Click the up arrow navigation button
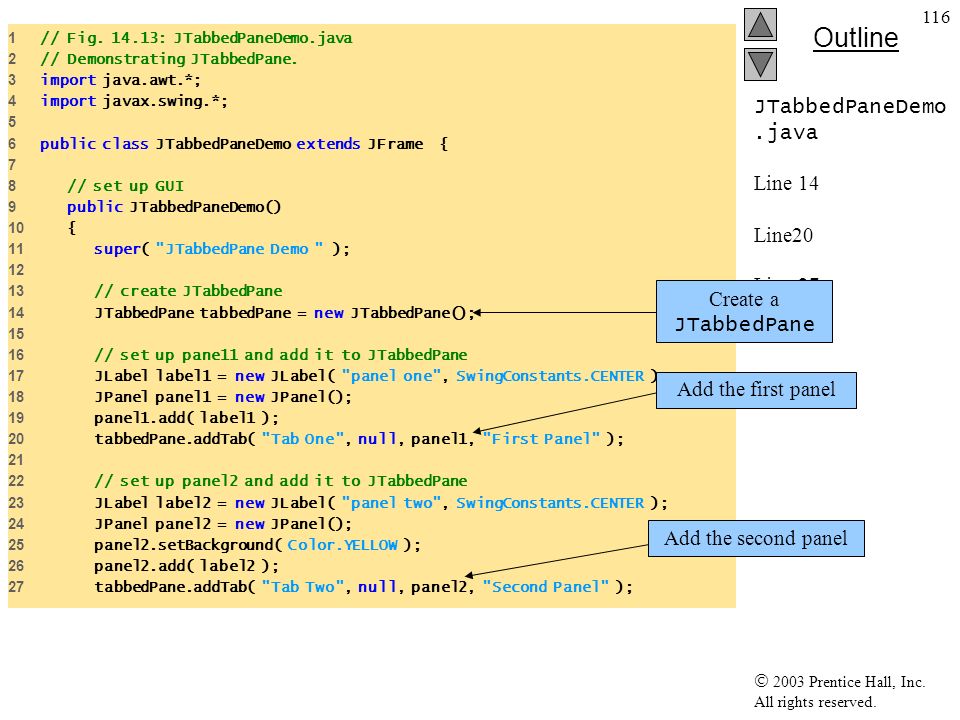This screenshot has height=720, width=960. click(760, 24)
